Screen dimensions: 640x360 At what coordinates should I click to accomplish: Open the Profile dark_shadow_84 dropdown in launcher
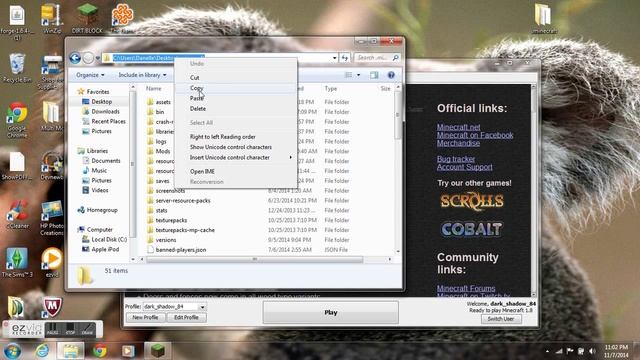click(174, 307)
